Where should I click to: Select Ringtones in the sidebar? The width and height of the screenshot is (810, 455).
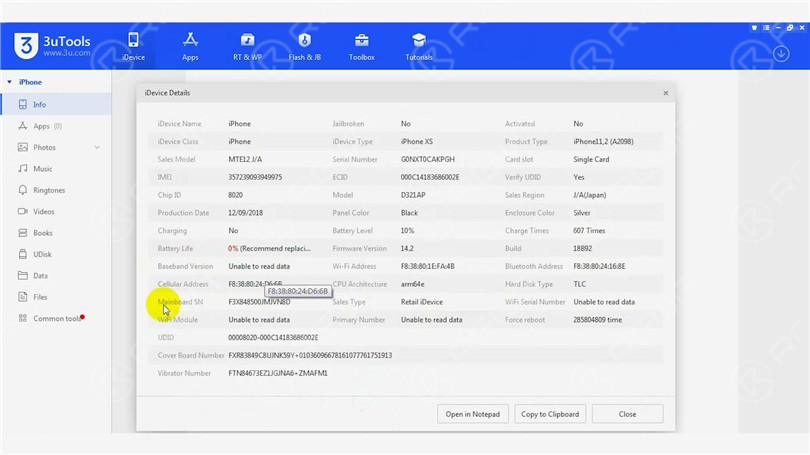[x=56, y=190]
